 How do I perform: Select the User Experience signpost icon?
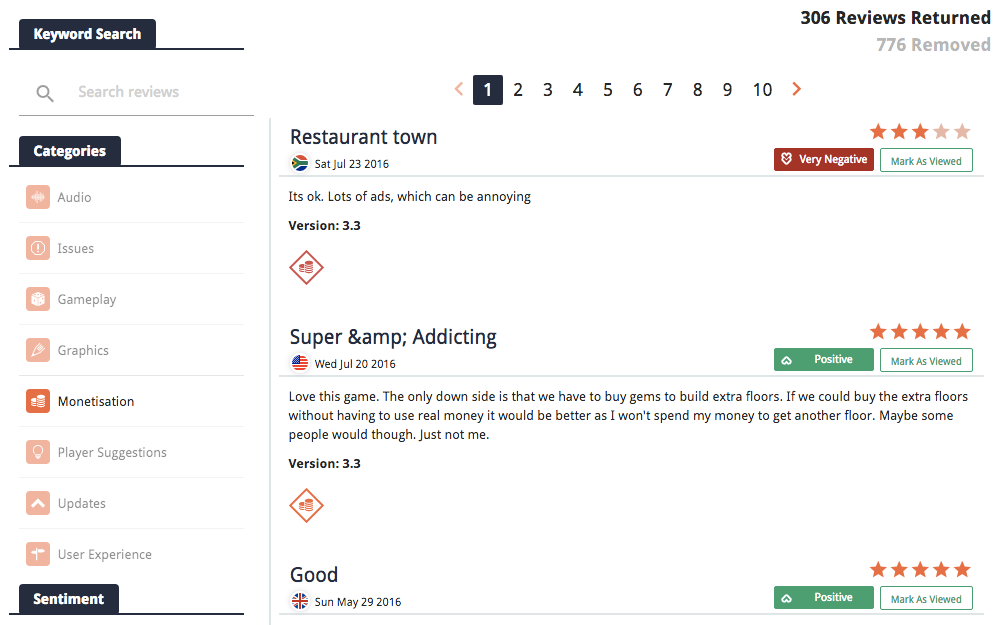pos(38,554)
